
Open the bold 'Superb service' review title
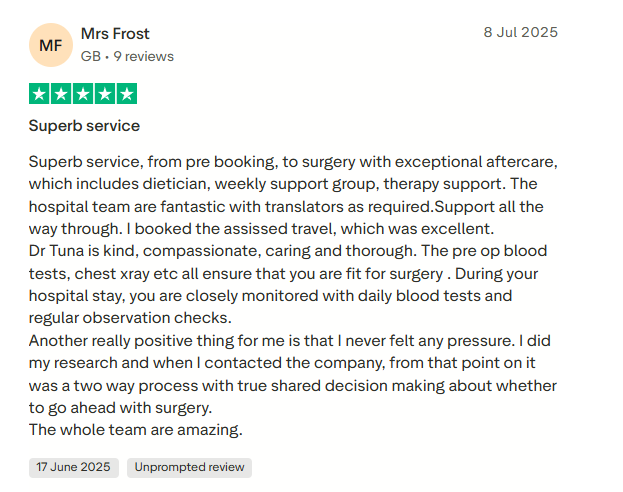click(x=84, y=126)
